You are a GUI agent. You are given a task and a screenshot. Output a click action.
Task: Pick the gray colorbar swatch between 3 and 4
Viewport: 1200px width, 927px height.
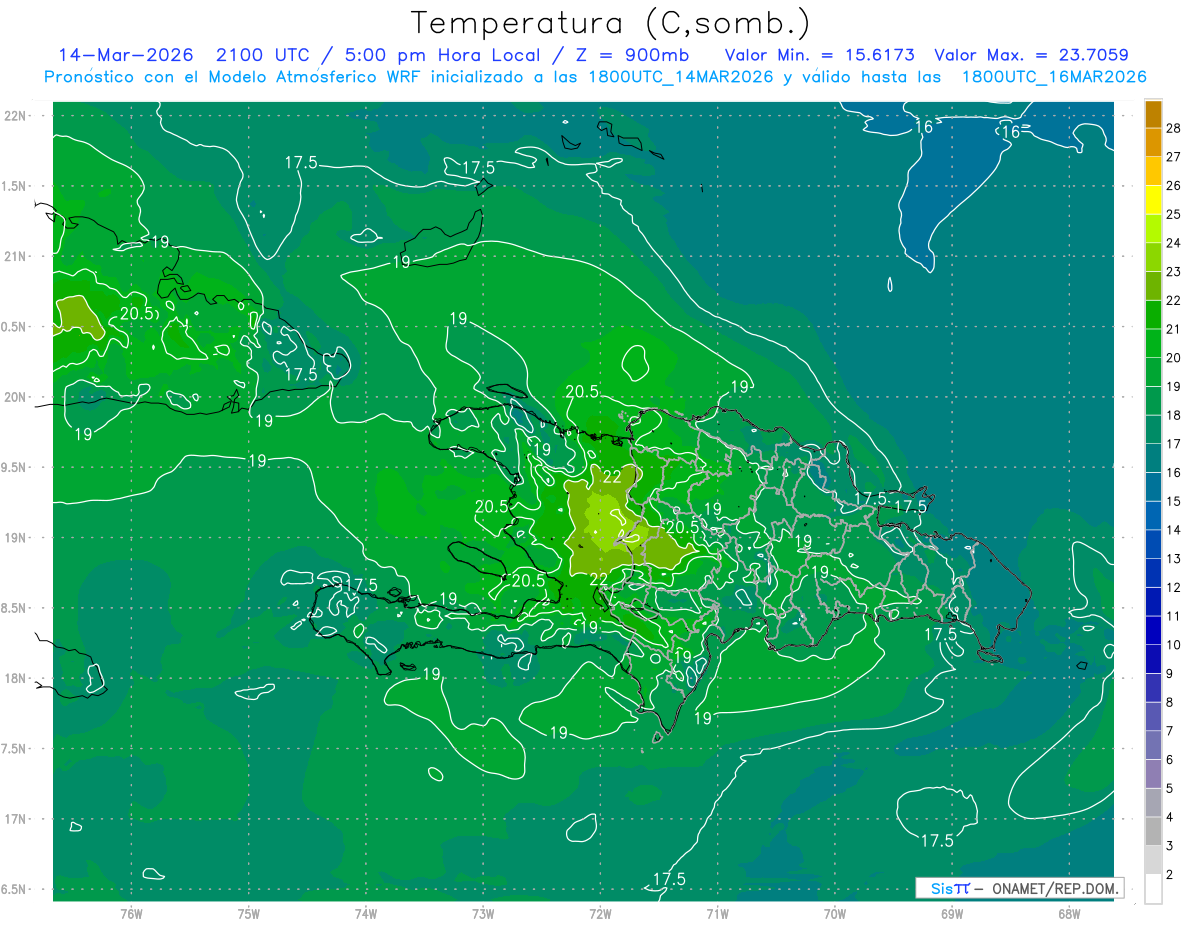pyautogui.click(x=1153, y=832)
